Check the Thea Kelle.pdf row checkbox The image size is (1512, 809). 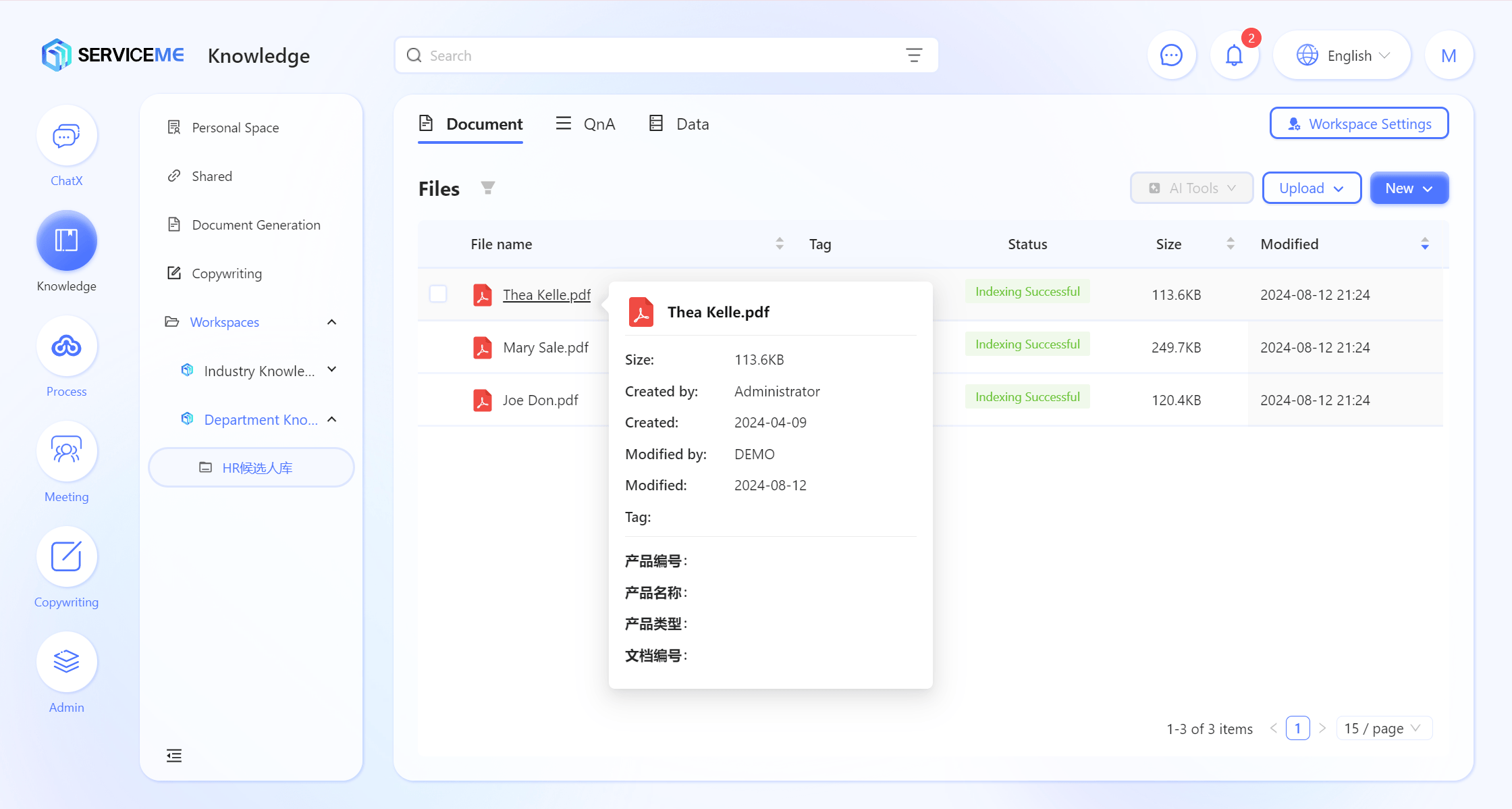click(438, 294)
